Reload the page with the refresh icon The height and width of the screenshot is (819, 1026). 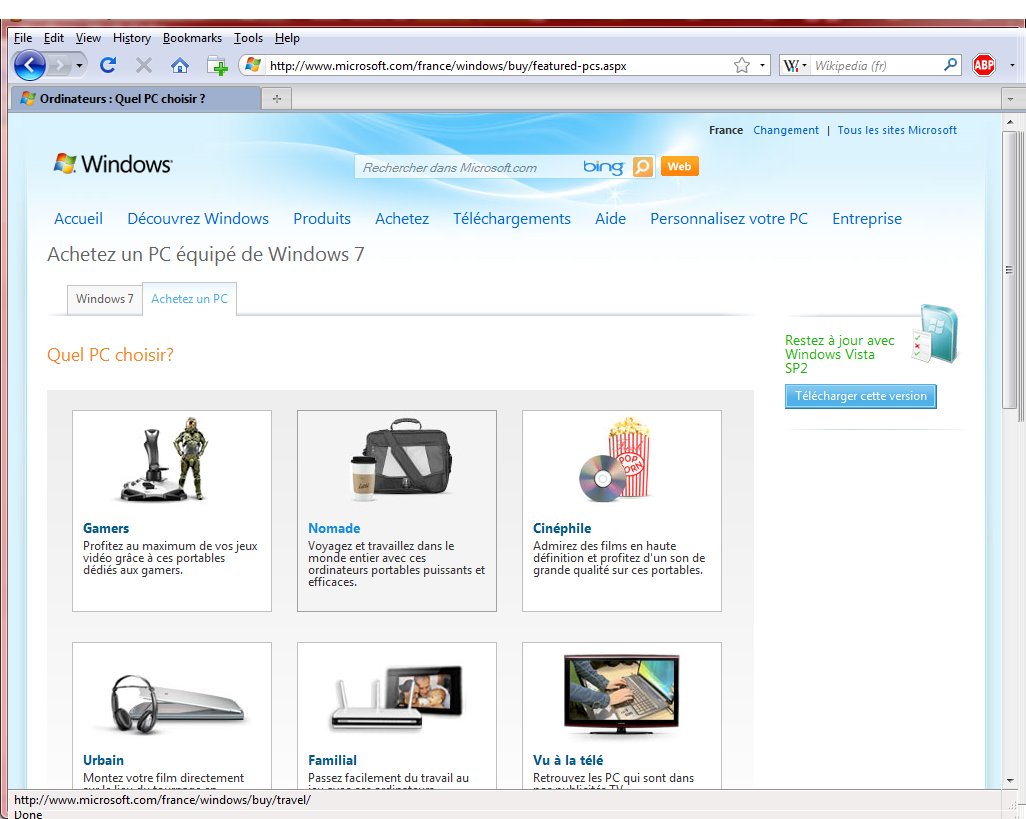coord(108,65)
